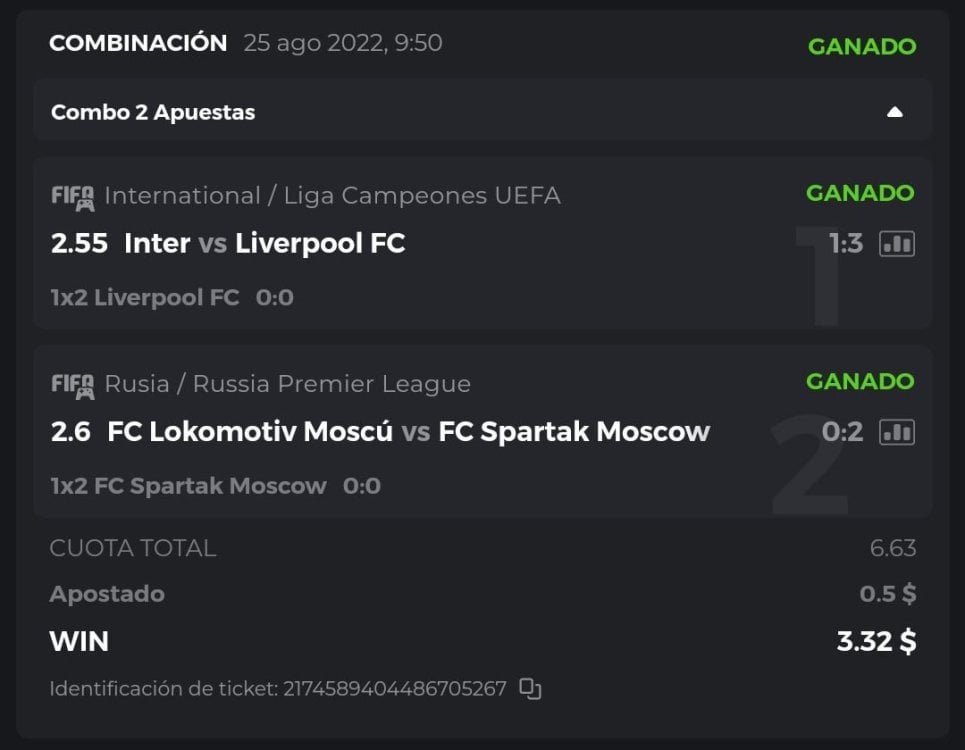This screenshot has height=750, width=965.
Task: Click the 1:3 final score
Action: [x=846, y=244]
